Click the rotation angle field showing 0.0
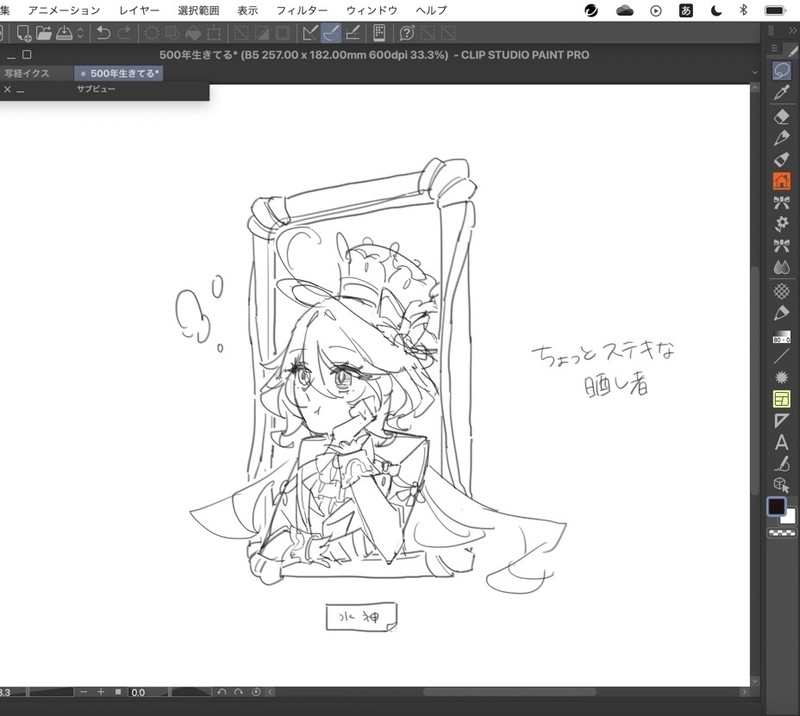 [x=147, y=693]
